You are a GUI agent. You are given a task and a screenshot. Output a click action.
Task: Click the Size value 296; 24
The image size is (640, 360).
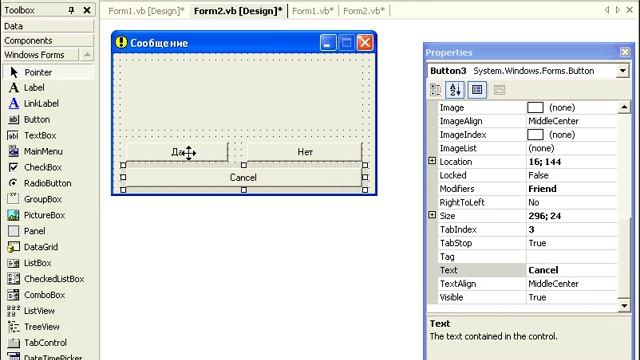point(571,216)
